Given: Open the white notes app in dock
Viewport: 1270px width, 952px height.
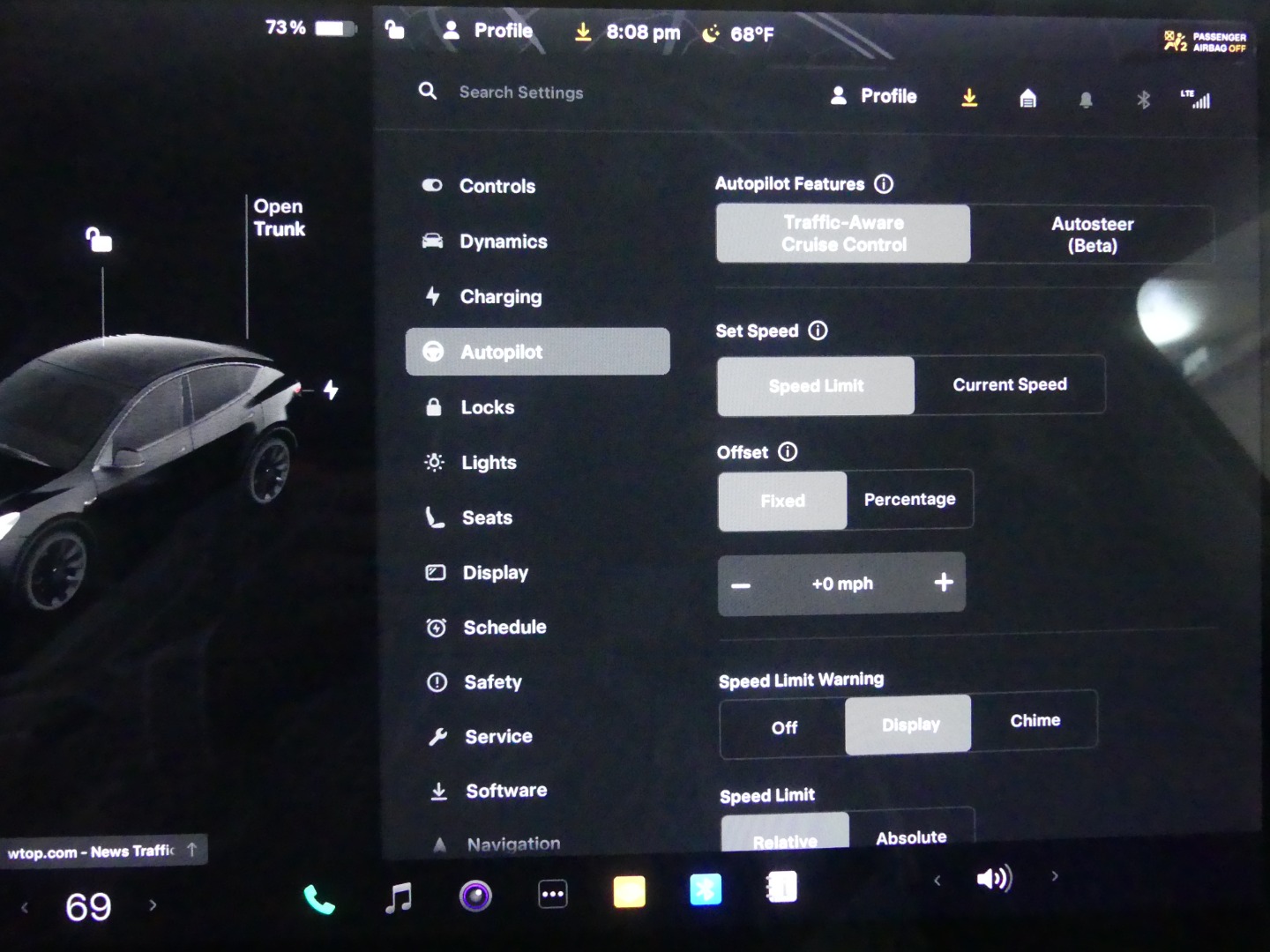Looking at the screenshot, I should click(781, 887).
